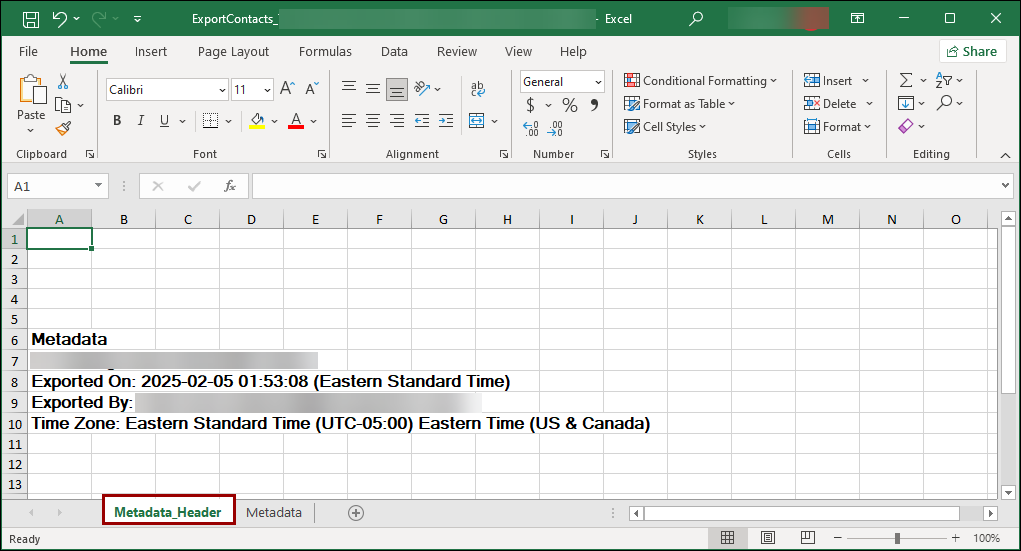Open the Calibri font name dropdown

tap(222, 90)
